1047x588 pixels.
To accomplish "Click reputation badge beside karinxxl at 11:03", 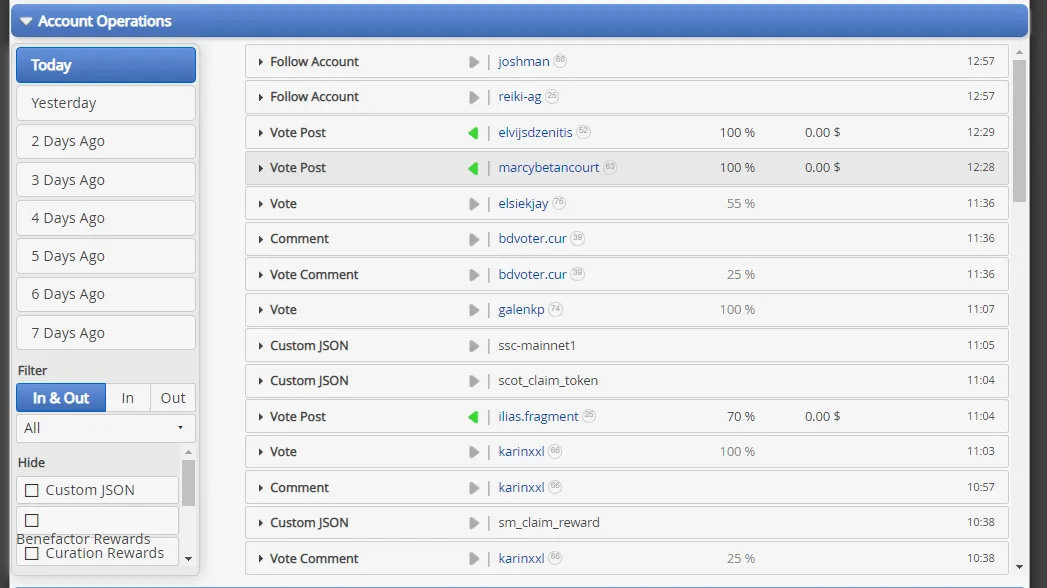I will 555,451.
